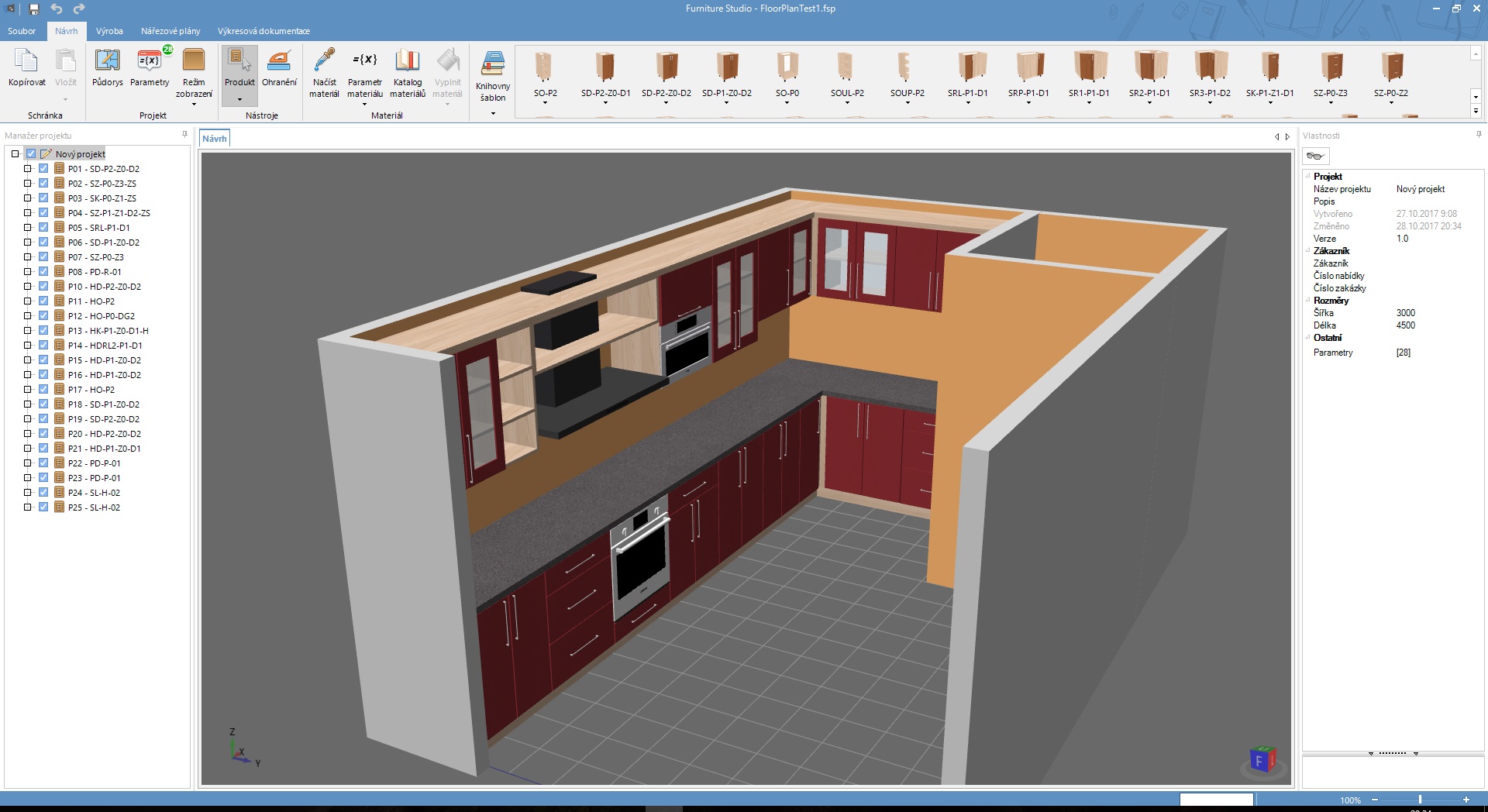Open Knihovny šablon template library
1488x812 pixels.
pos(493,82)
